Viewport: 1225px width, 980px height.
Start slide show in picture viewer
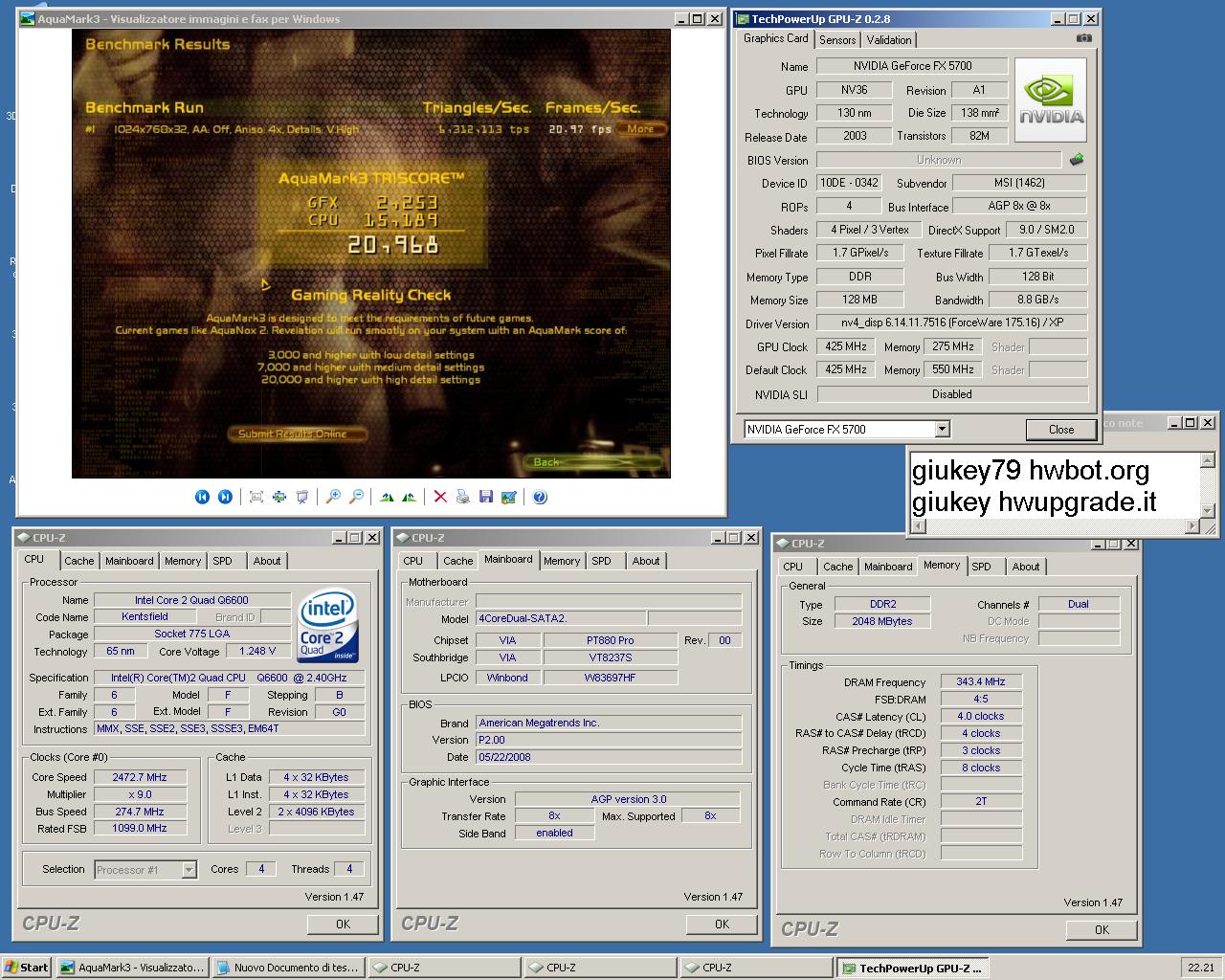302,497
